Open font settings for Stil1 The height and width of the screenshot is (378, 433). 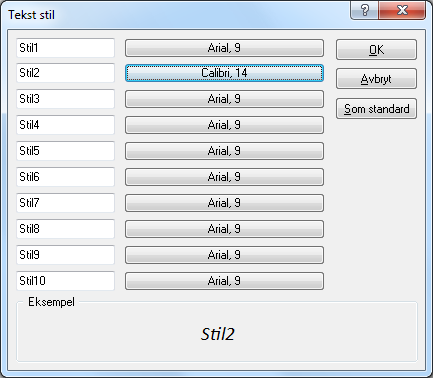coord(224,48)
